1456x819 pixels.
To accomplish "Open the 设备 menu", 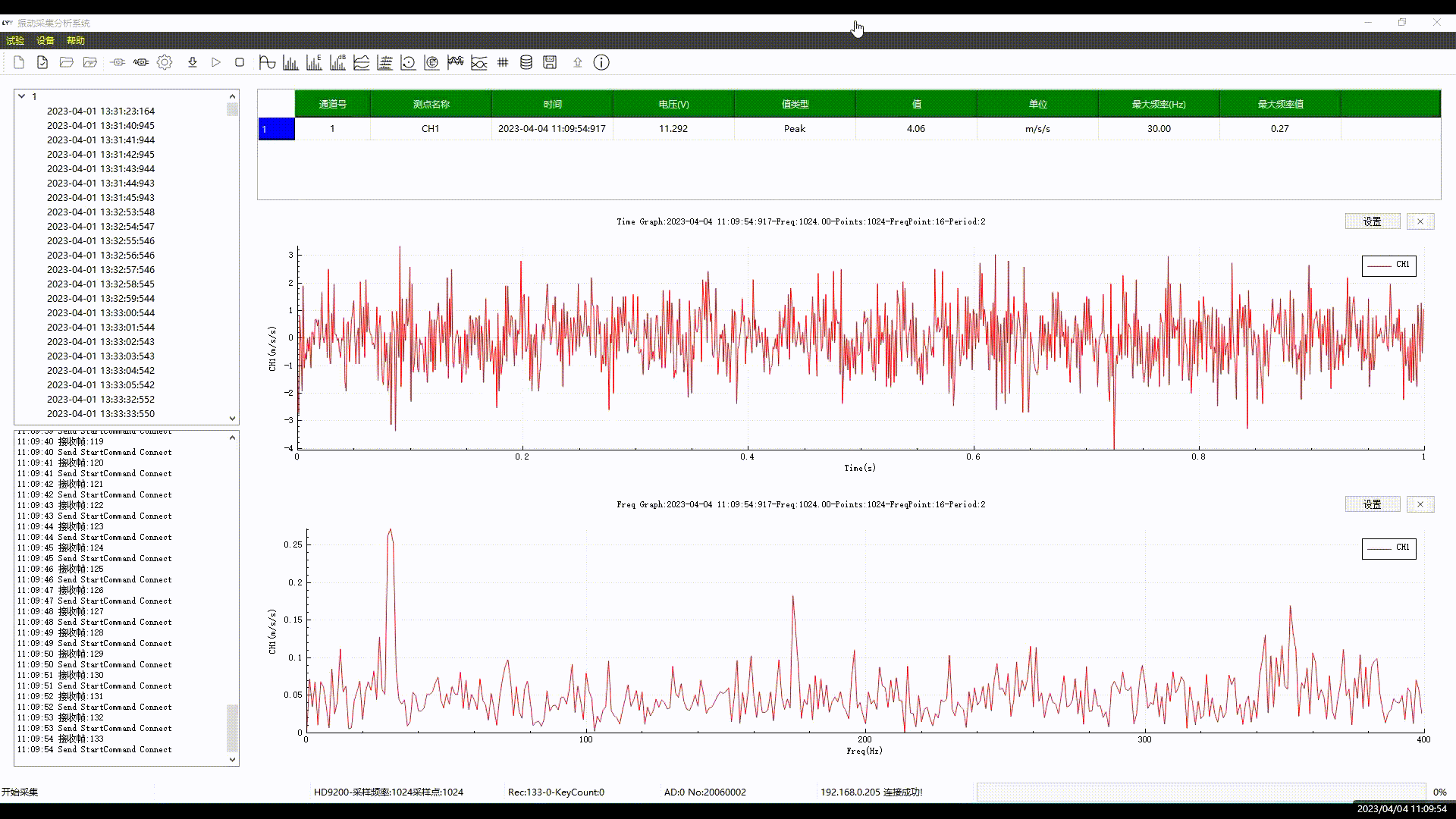I will pyautogui.click(x=45, y=41).
